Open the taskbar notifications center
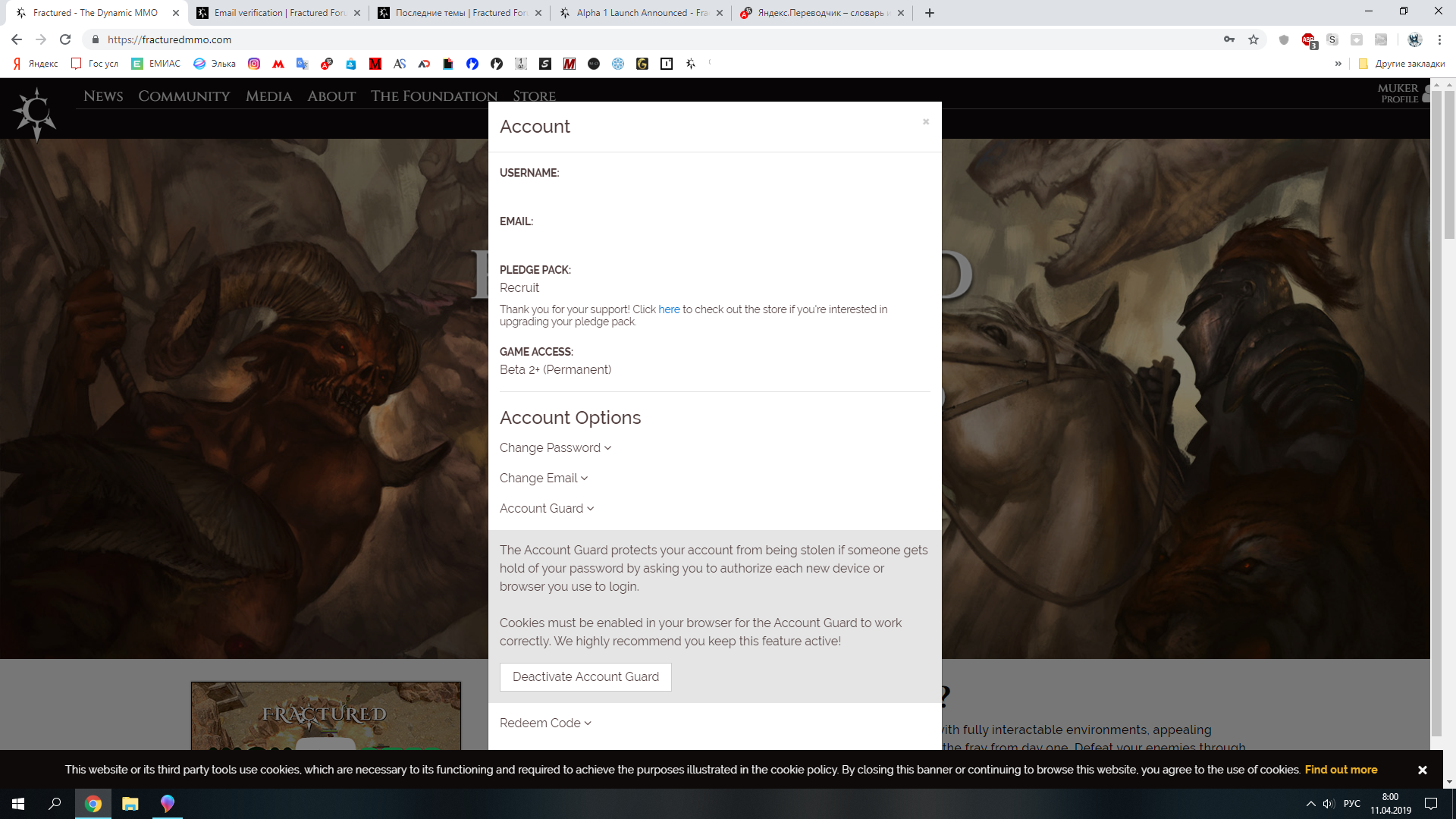The height and width of the screenshot is (819, 1456). pos(1431,804)
